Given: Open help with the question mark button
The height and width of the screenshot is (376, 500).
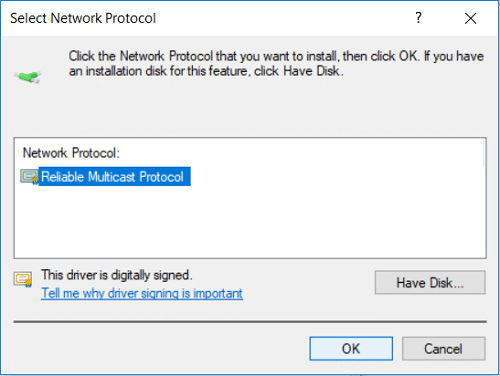Looking at the screenshot, I should (x=418, y=18).
